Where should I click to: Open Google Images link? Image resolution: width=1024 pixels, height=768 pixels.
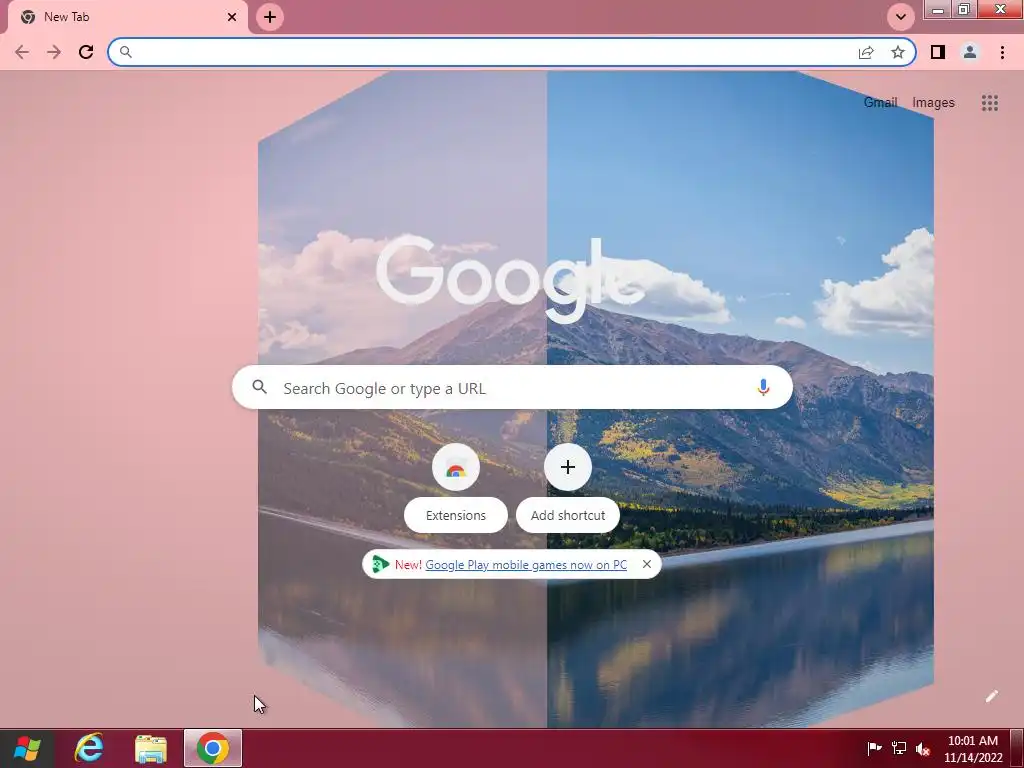click(933, 103)
